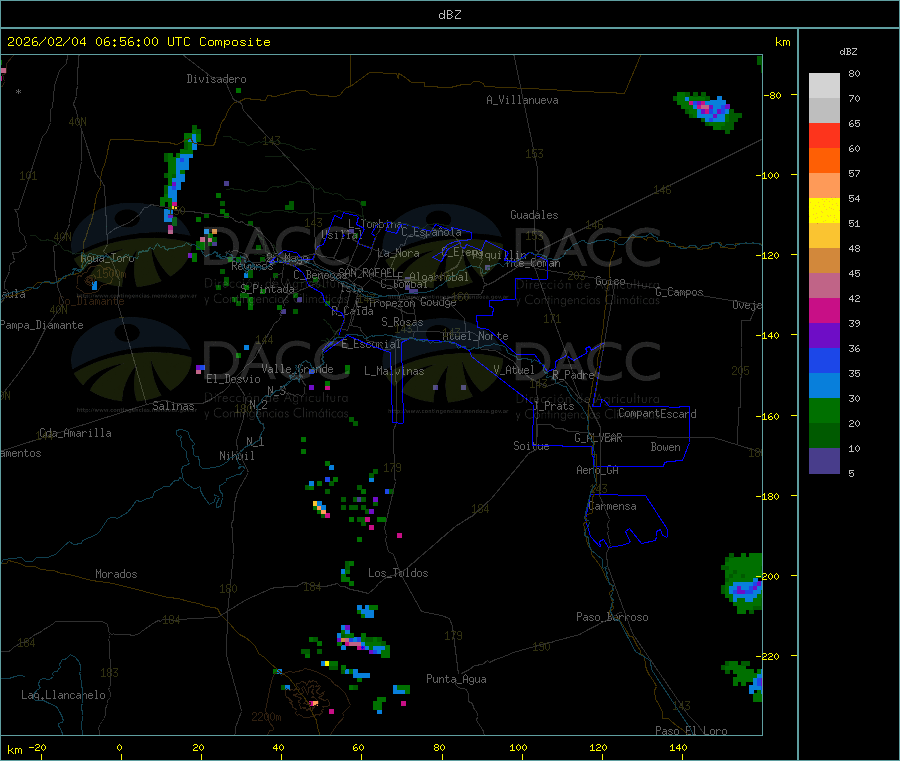This screenshot has width=900, height=761.
Task: Click the timestamp '2026/02/04 06:56:00 UTC Composite'
Action: 138,42
